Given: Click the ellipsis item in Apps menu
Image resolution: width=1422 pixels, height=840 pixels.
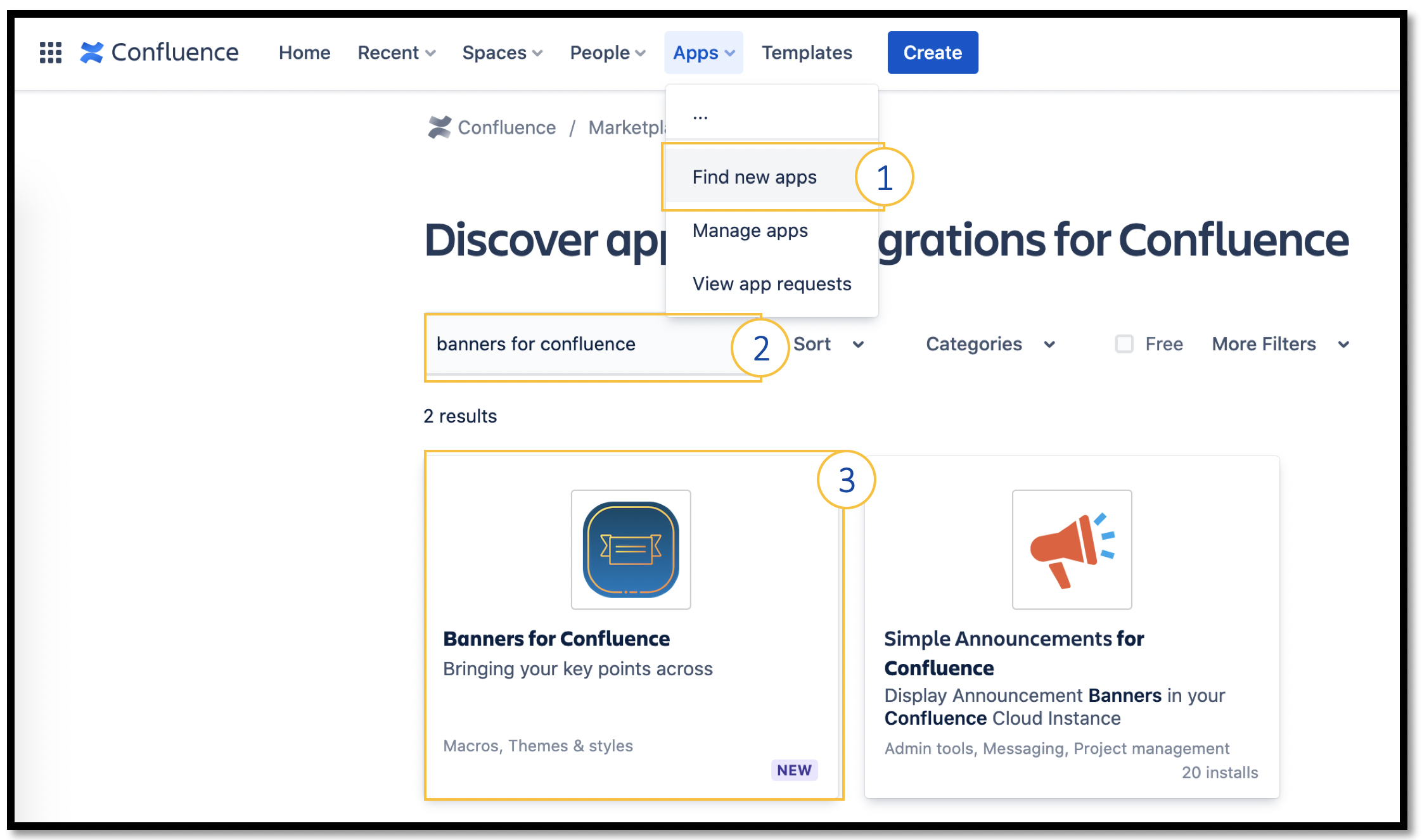Looking at the screenshot, I should click(700, 116).
